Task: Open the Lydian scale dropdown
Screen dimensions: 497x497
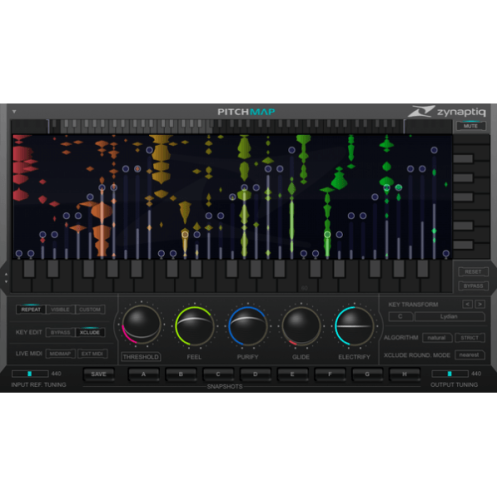Action: [x=449, y=316]
